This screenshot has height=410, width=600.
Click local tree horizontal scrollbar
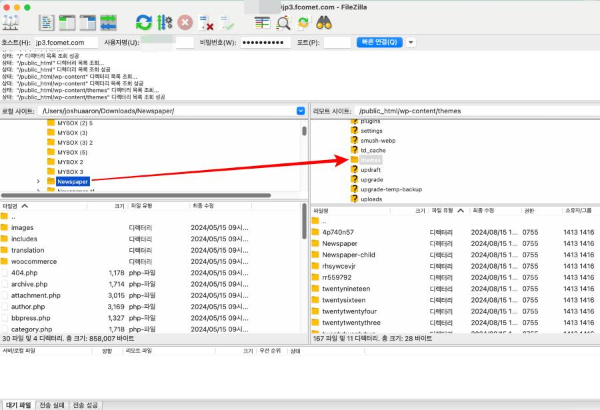click(x=136, y=195)
